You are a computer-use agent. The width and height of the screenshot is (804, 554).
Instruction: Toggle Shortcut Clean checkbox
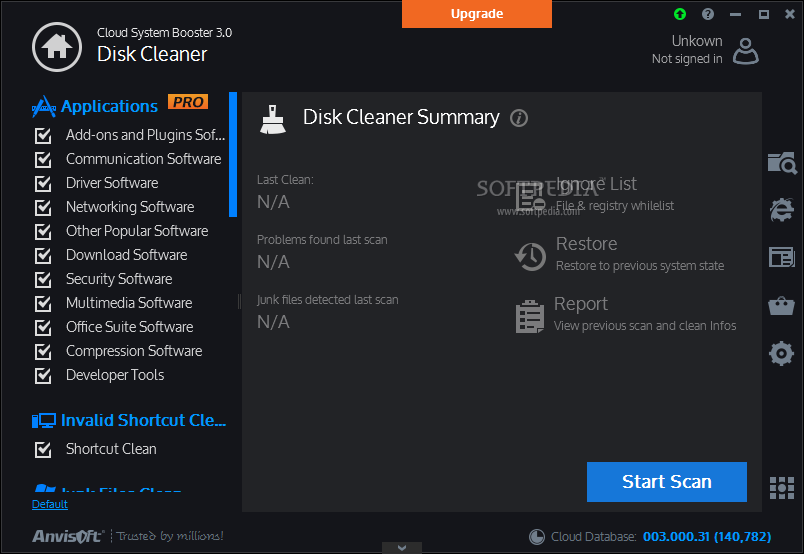click(x=43, y=449)
